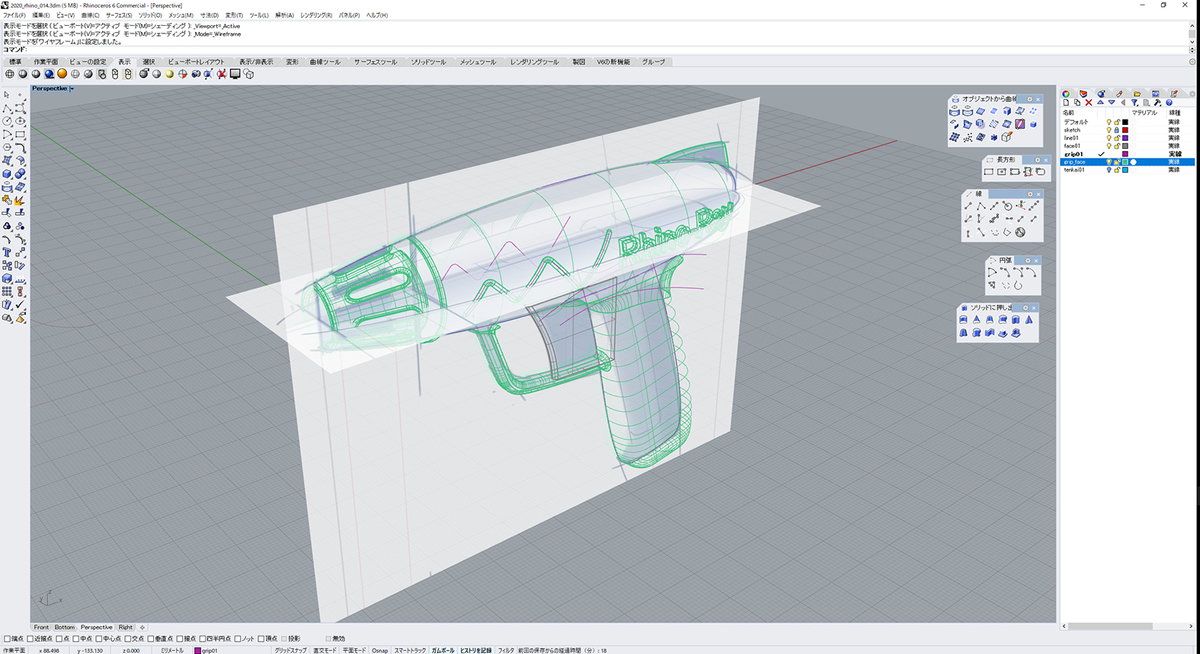Move layer up with the blue up triangle

[1100, 102]
